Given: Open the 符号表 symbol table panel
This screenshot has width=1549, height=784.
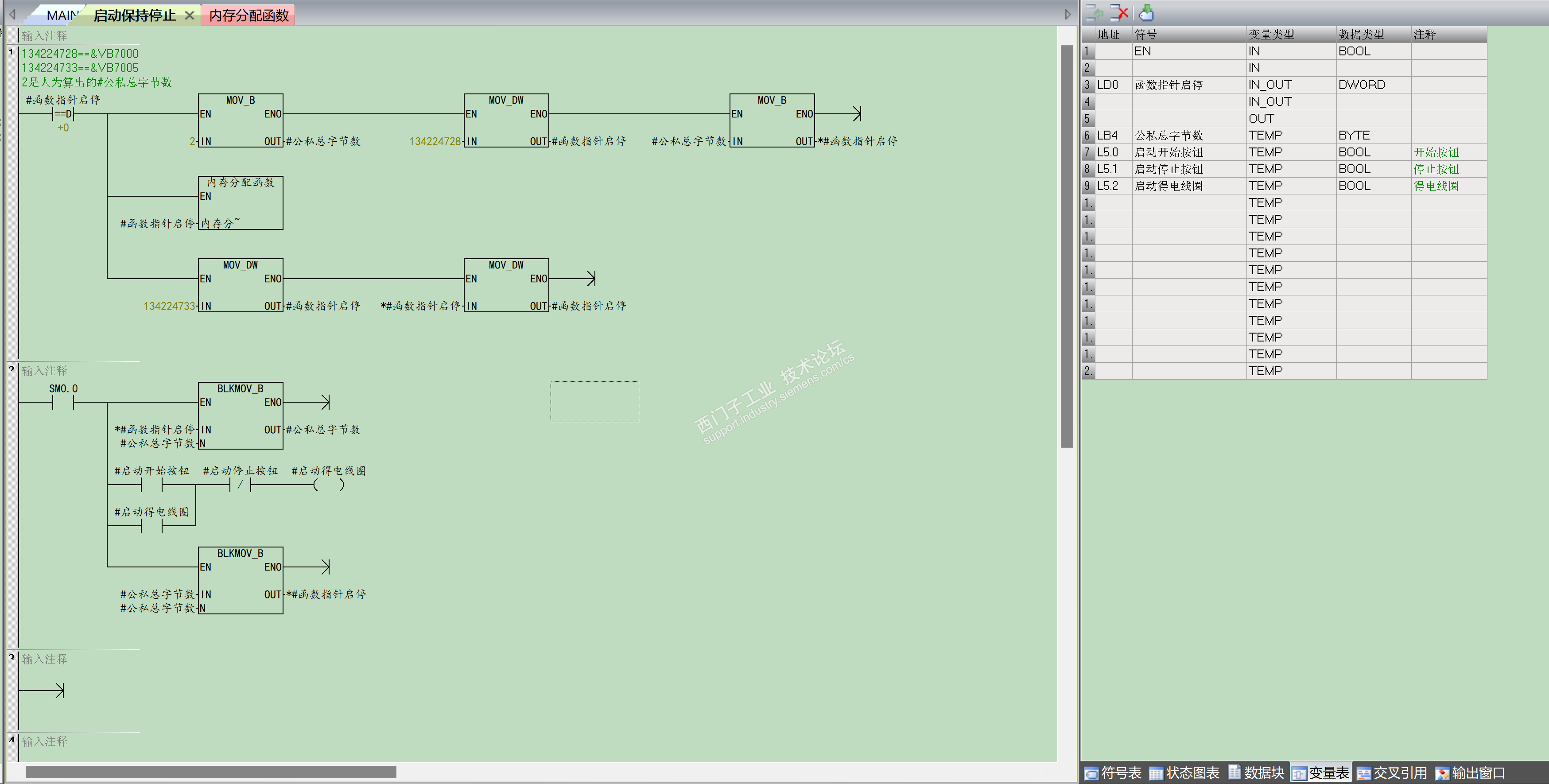Looking at the screenshot, I should 1113,772.
